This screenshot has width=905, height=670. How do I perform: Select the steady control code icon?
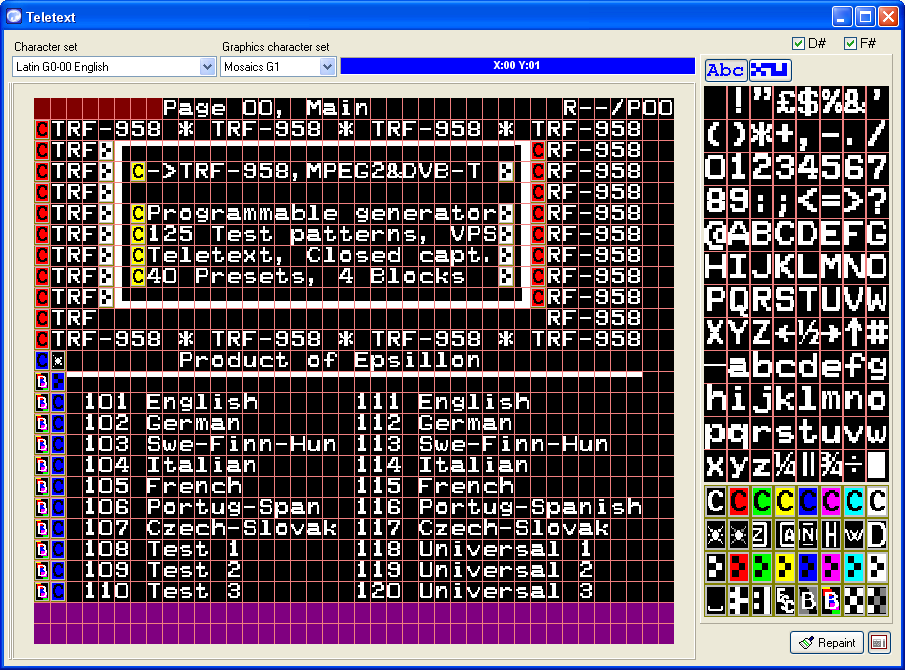click(x=739, y=535)
